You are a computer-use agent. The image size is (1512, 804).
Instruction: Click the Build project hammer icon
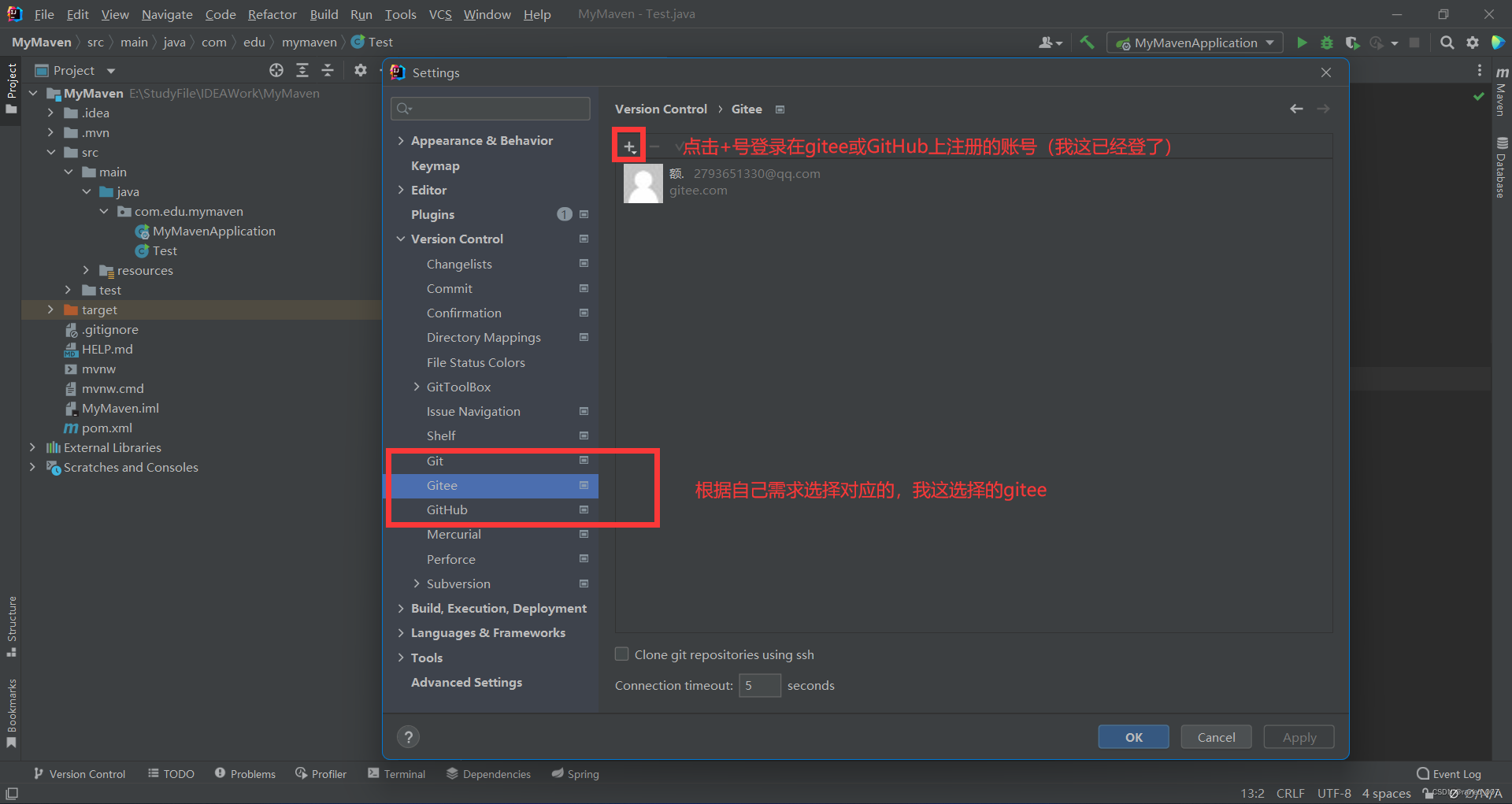pos(1087,43)
